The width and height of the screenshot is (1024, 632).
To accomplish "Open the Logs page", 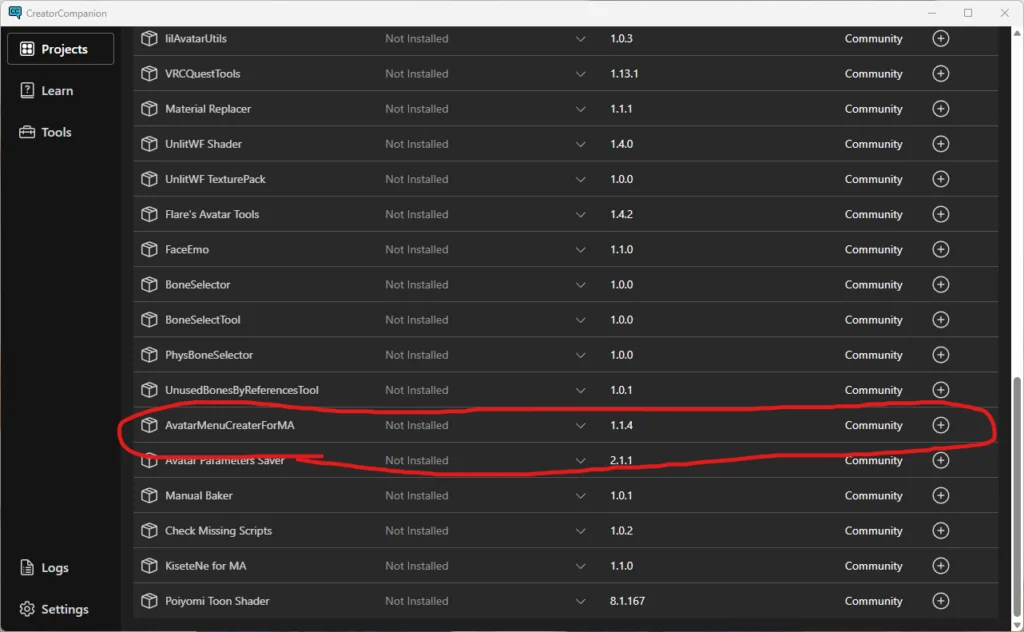I will (x=44, y=568).
